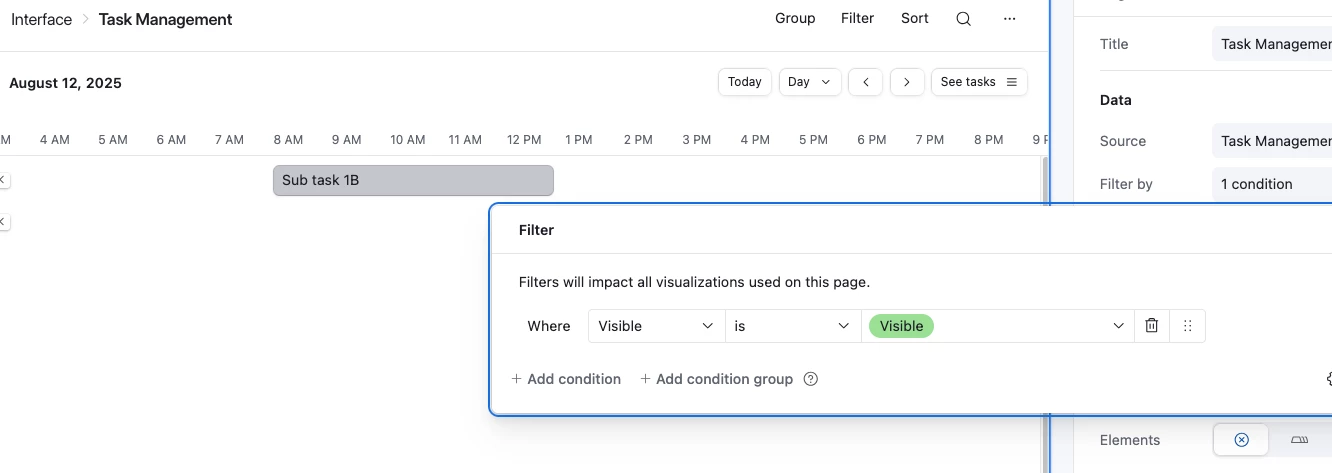
Task: Select the stacked elements option in Elements toggle
Action: click(x=1299, y=440)
